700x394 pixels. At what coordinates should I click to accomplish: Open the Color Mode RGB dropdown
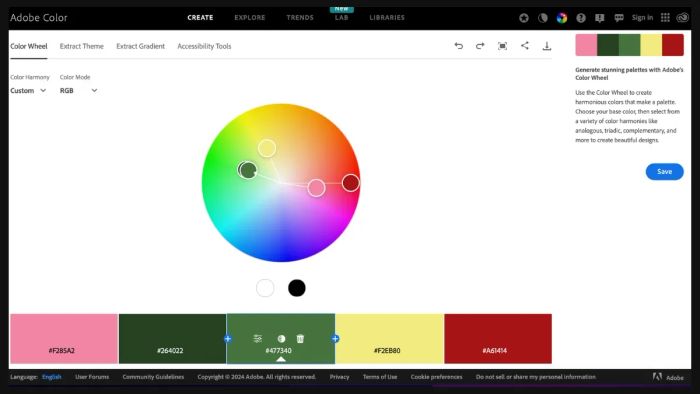pyautogui.click(x=79, y=91)
